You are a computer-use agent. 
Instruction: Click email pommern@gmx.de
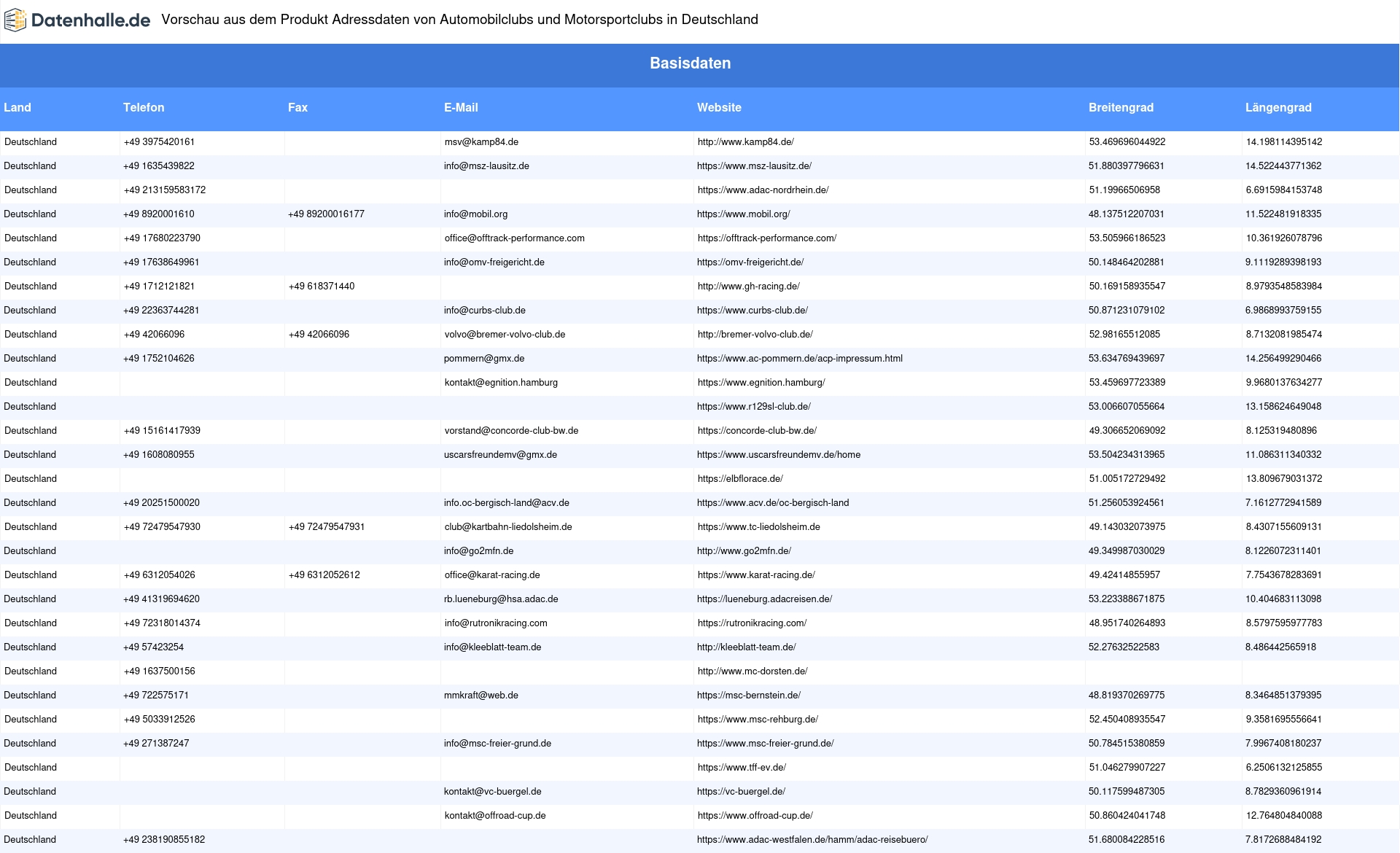(x=484, y=359)
